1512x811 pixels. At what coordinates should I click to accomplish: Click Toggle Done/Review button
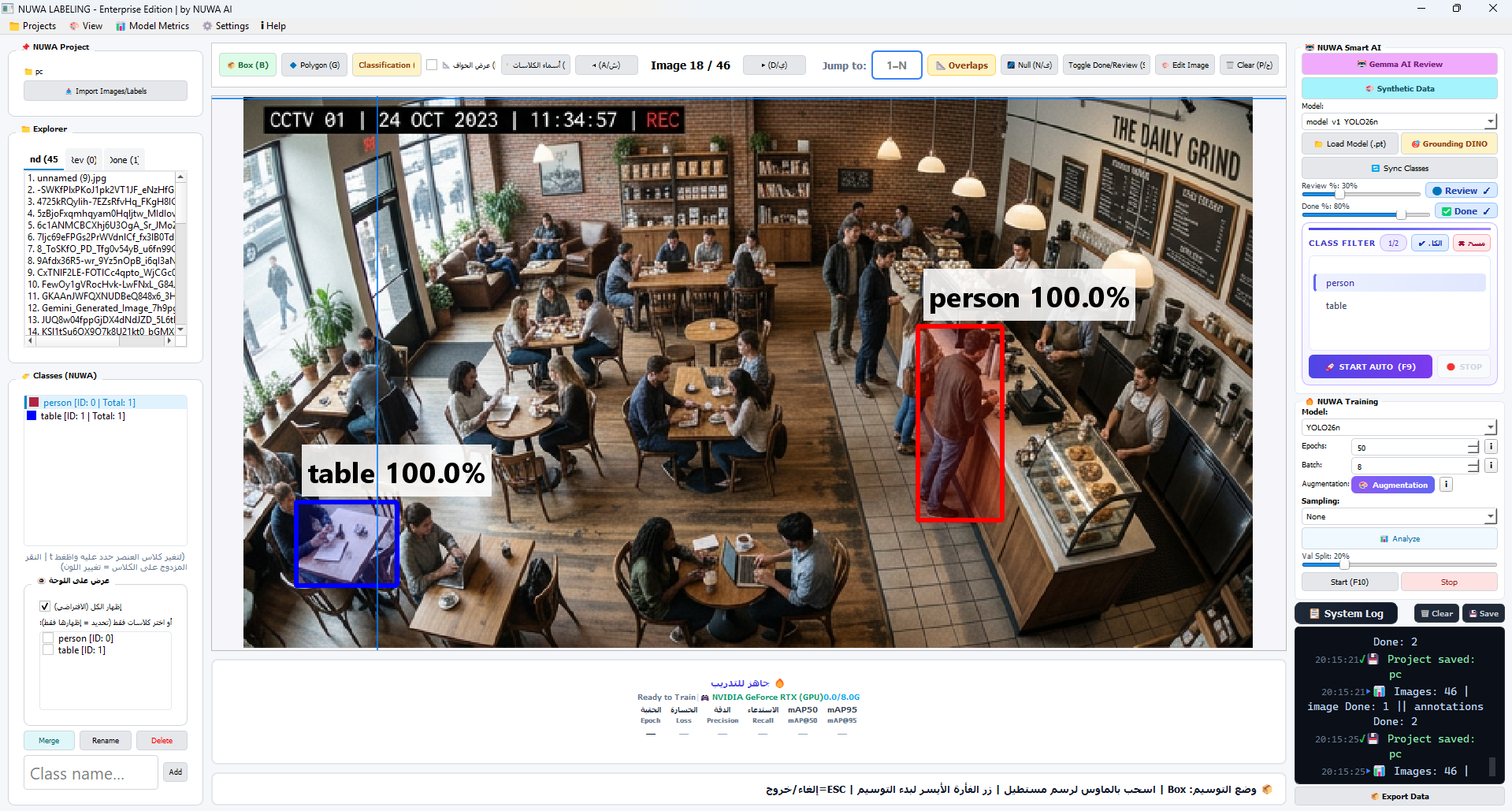click(x=1106, y=65)
